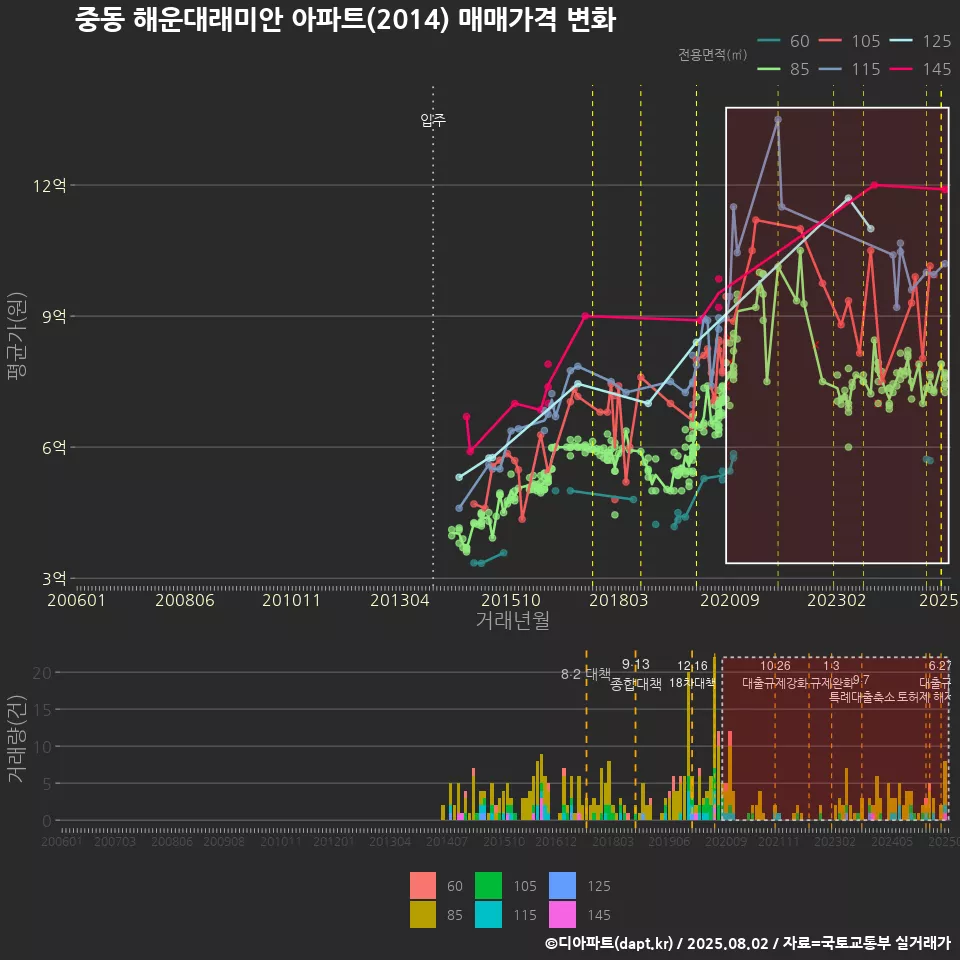Click the '2025.08.02' date in footer
960x960 pixels.
727,943
